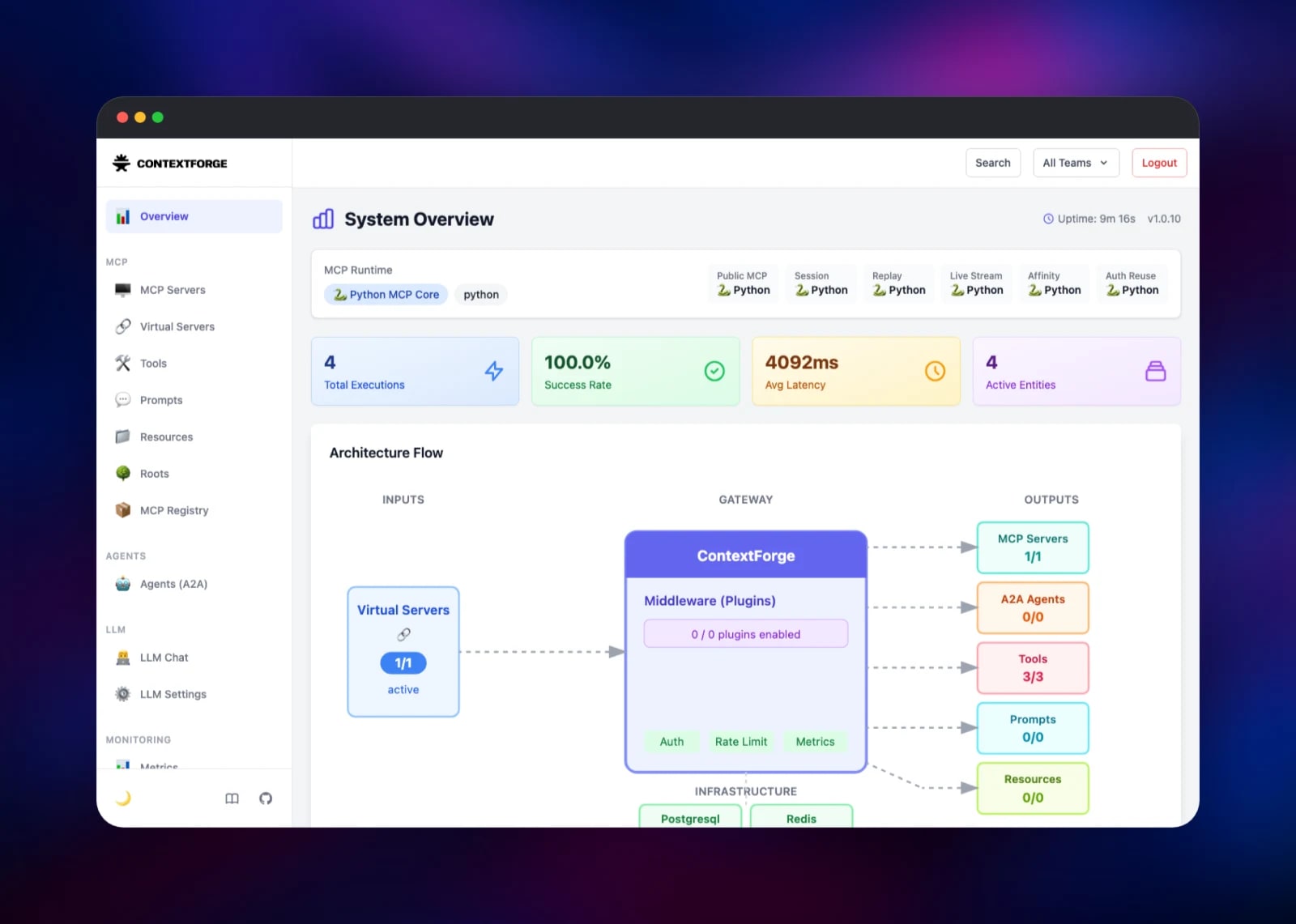Click the A2A Agents 0/0 output node
1296x924 pixels.
click(1033, 608)
